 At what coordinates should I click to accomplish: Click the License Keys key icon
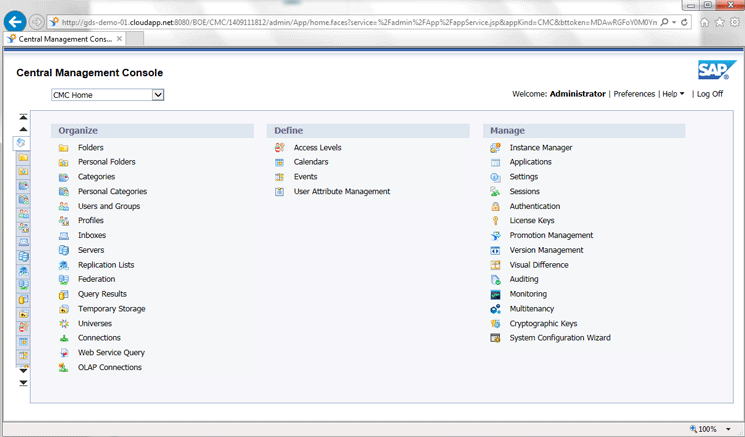[x=495, y=221]
